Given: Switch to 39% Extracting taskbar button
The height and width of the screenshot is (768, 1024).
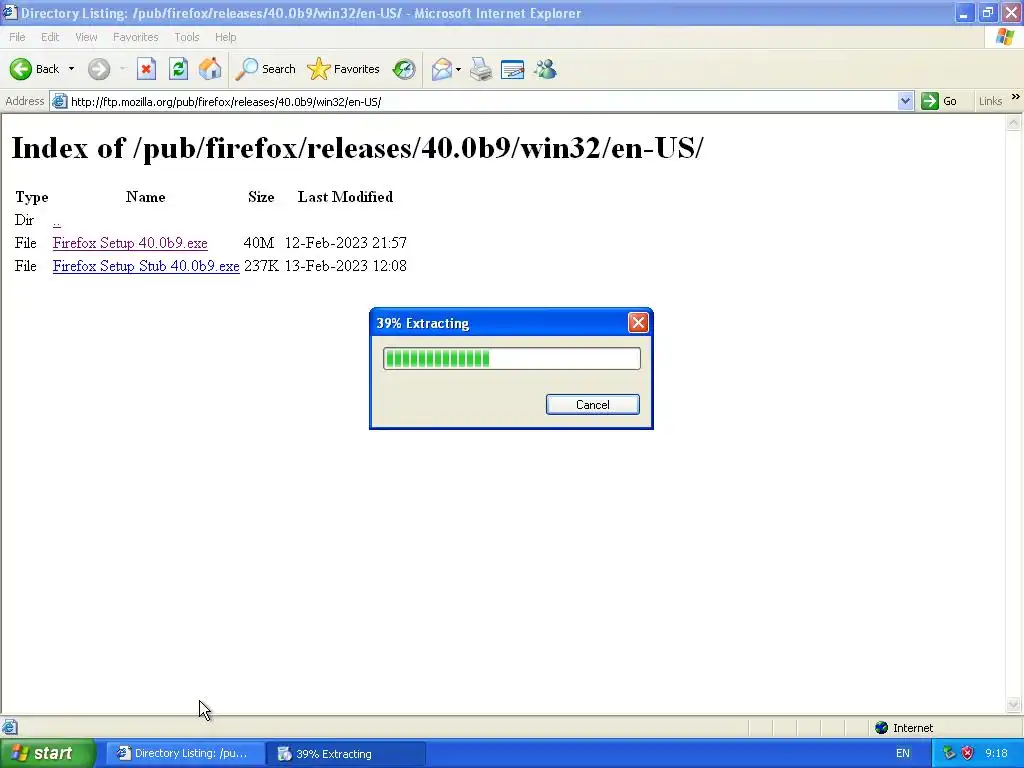Looking at the screenshot, I should tap(346, 754).
